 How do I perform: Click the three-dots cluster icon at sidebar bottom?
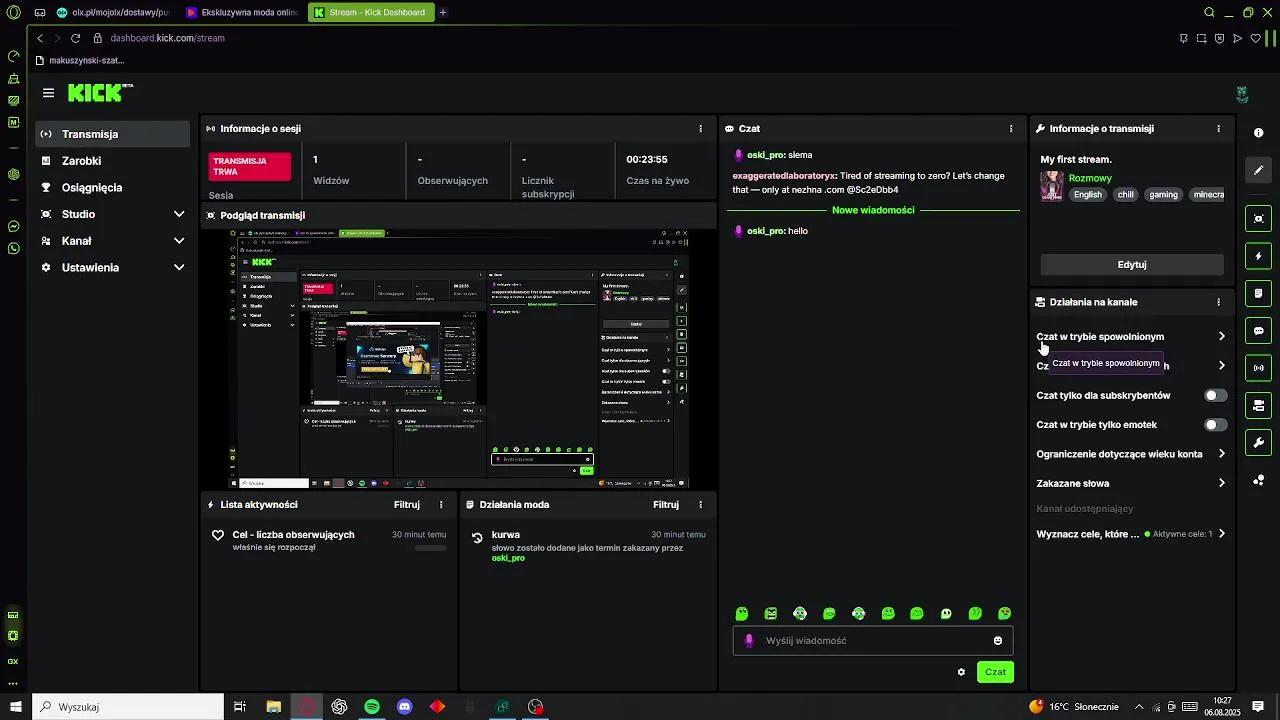click(x=1258, y=480)
